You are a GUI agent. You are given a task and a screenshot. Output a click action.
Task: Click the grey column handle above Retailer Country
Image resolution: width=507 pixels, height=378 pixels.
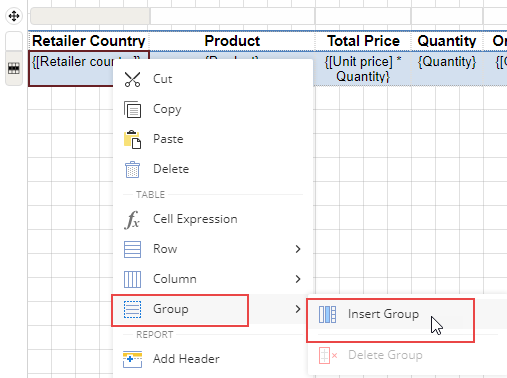tap(90, 16)
